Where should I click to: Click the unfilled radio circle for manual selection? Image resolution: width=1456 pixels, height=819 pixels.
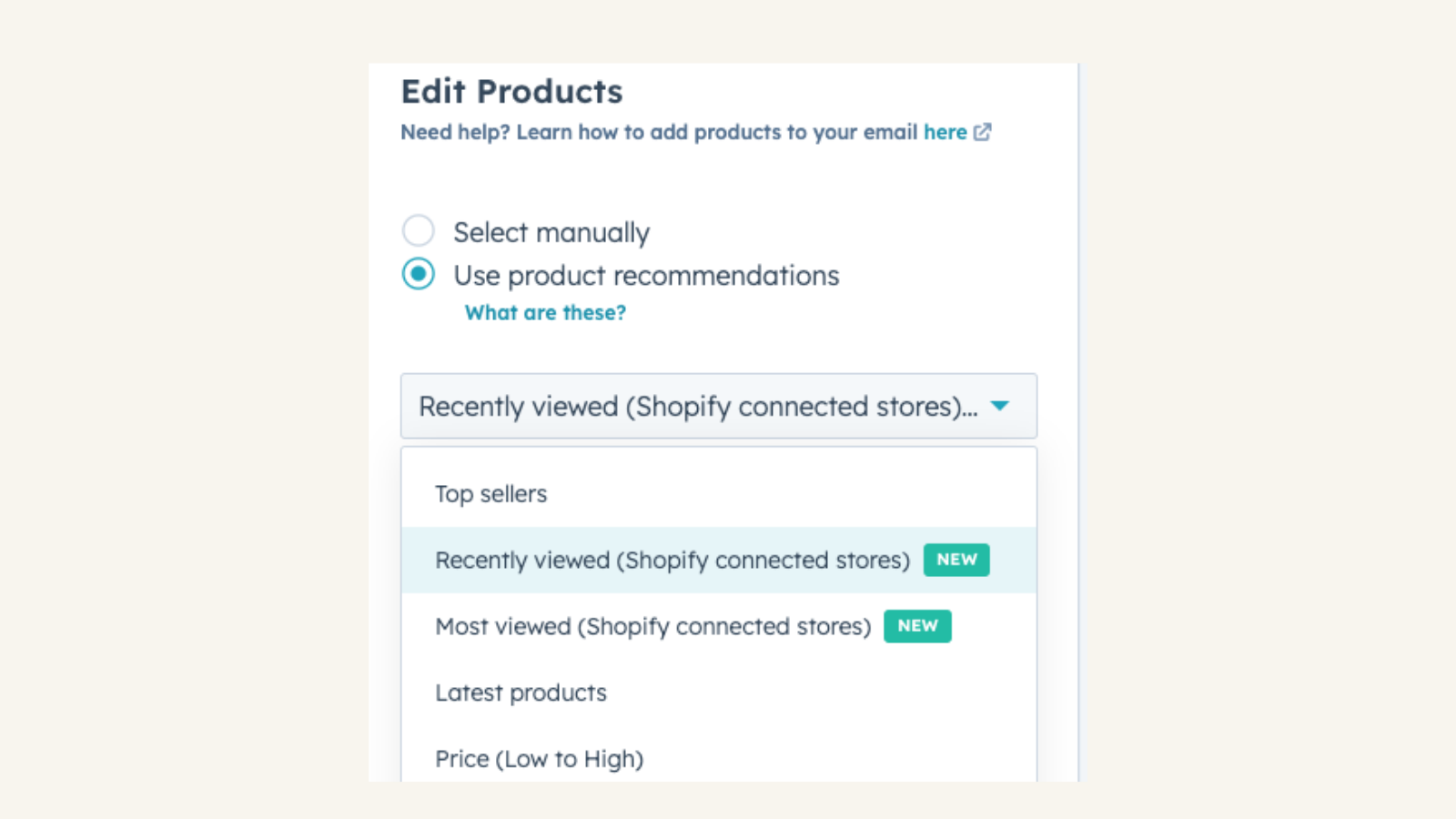pyautogui.click(x=418, y=231)
